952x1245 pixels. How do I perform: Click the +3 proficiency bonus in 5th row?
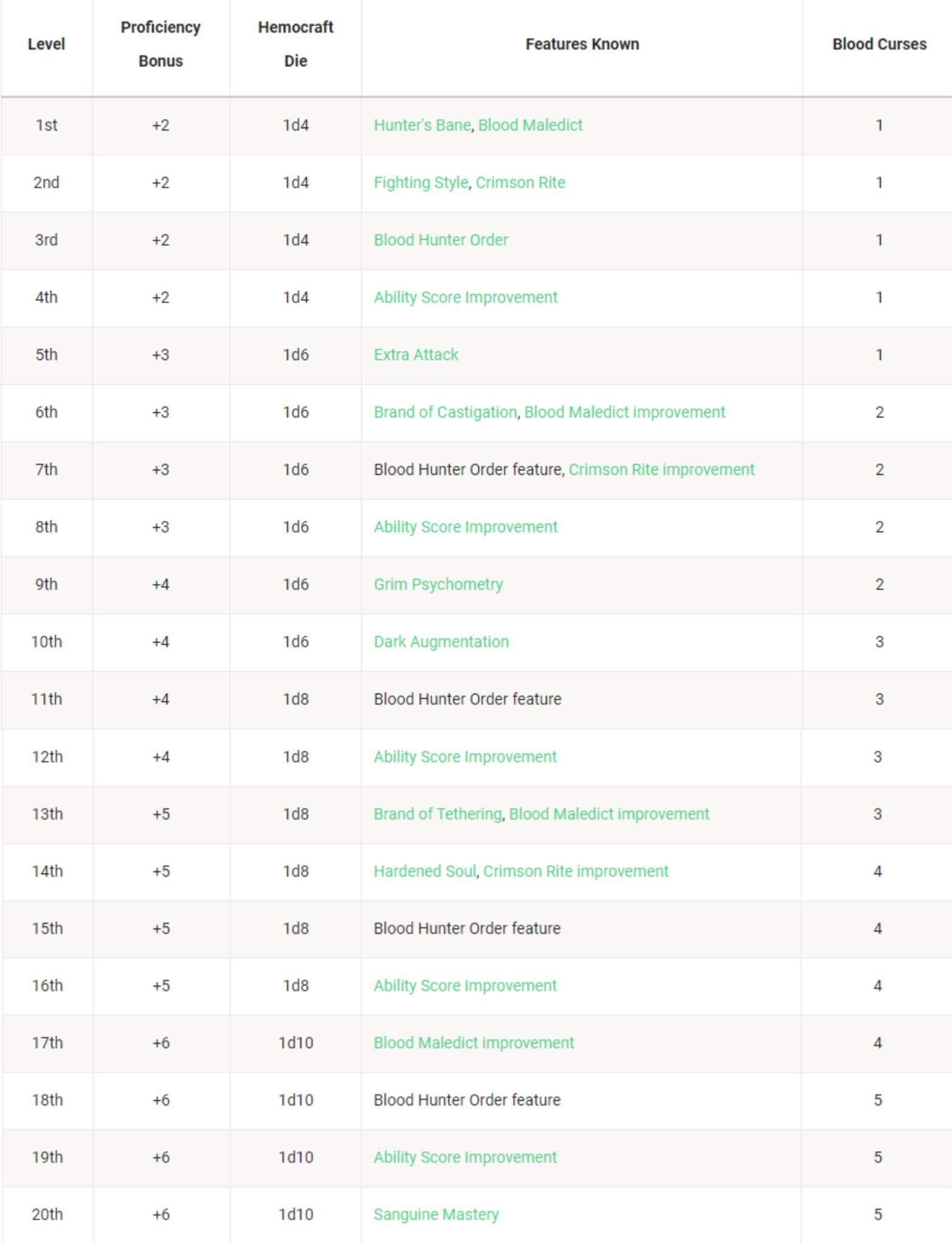click(x=160, y=355)
